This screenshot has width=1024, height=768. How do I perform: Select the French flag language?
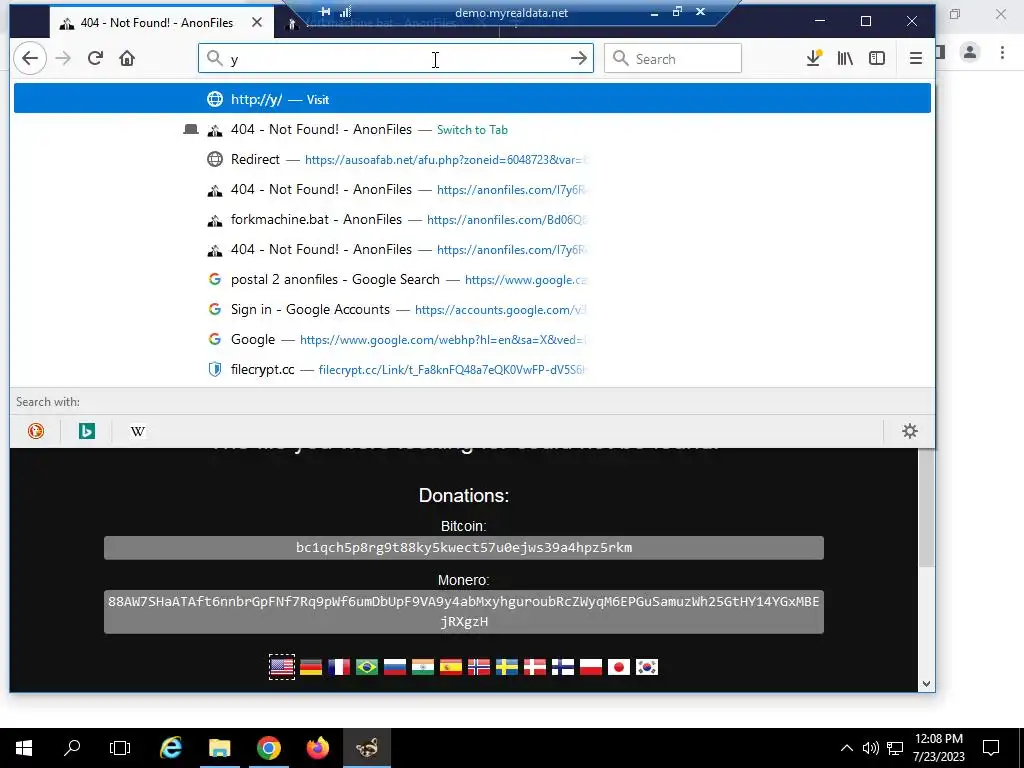tap(339, 667)
